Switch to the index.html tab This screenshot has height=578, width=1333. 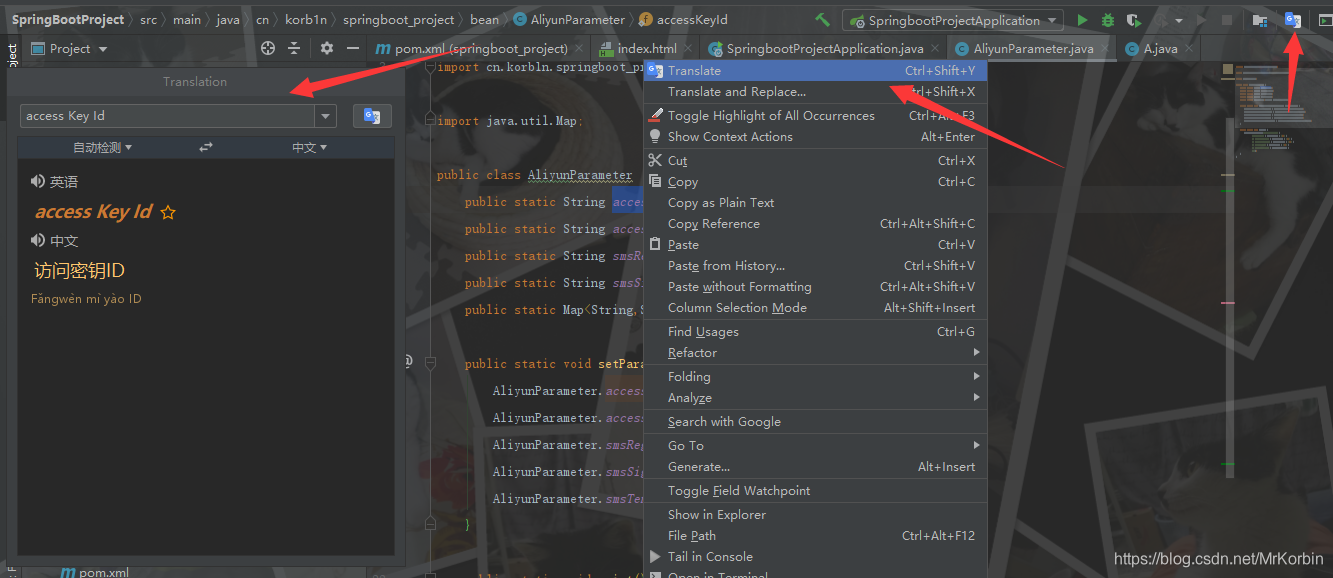click(x=643, y=48)
